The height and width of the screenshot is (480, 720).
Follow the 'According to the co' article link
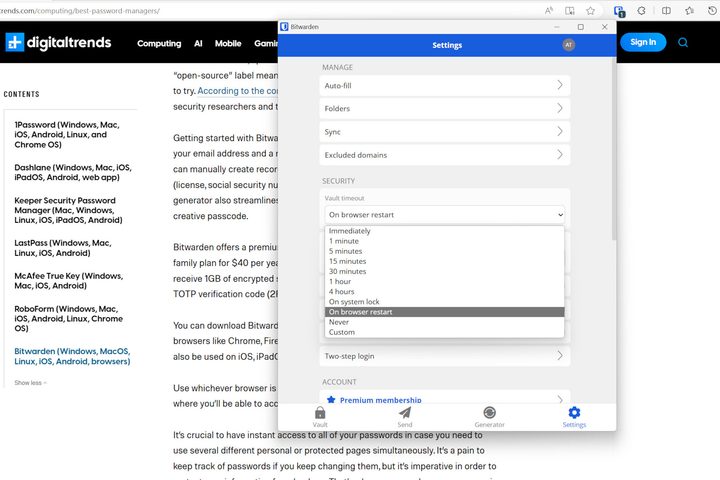[x=237, y=90]
